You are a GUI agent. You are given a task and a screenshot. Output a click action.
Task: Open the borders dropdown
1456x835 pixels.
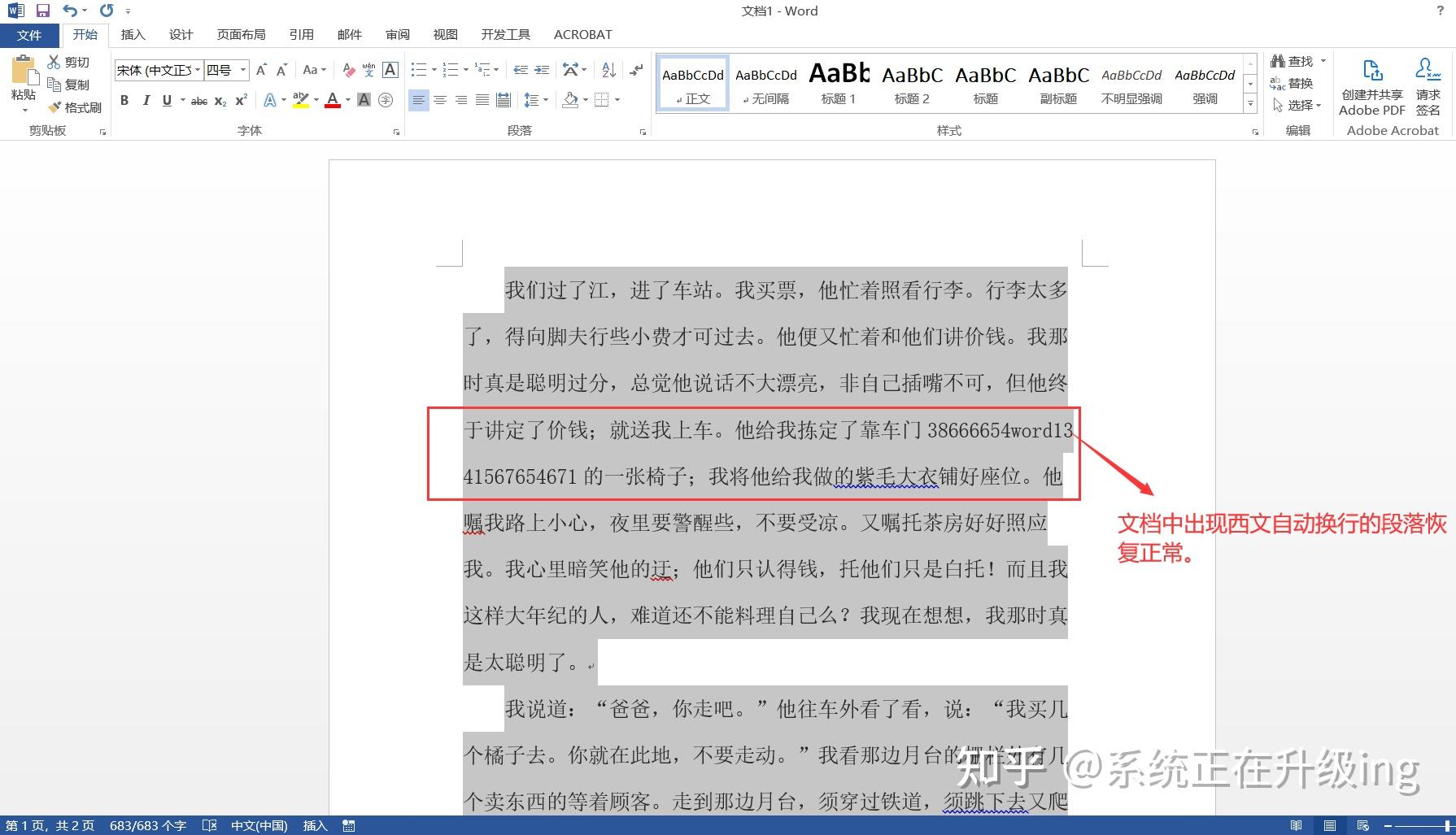[x=617, y=100]
